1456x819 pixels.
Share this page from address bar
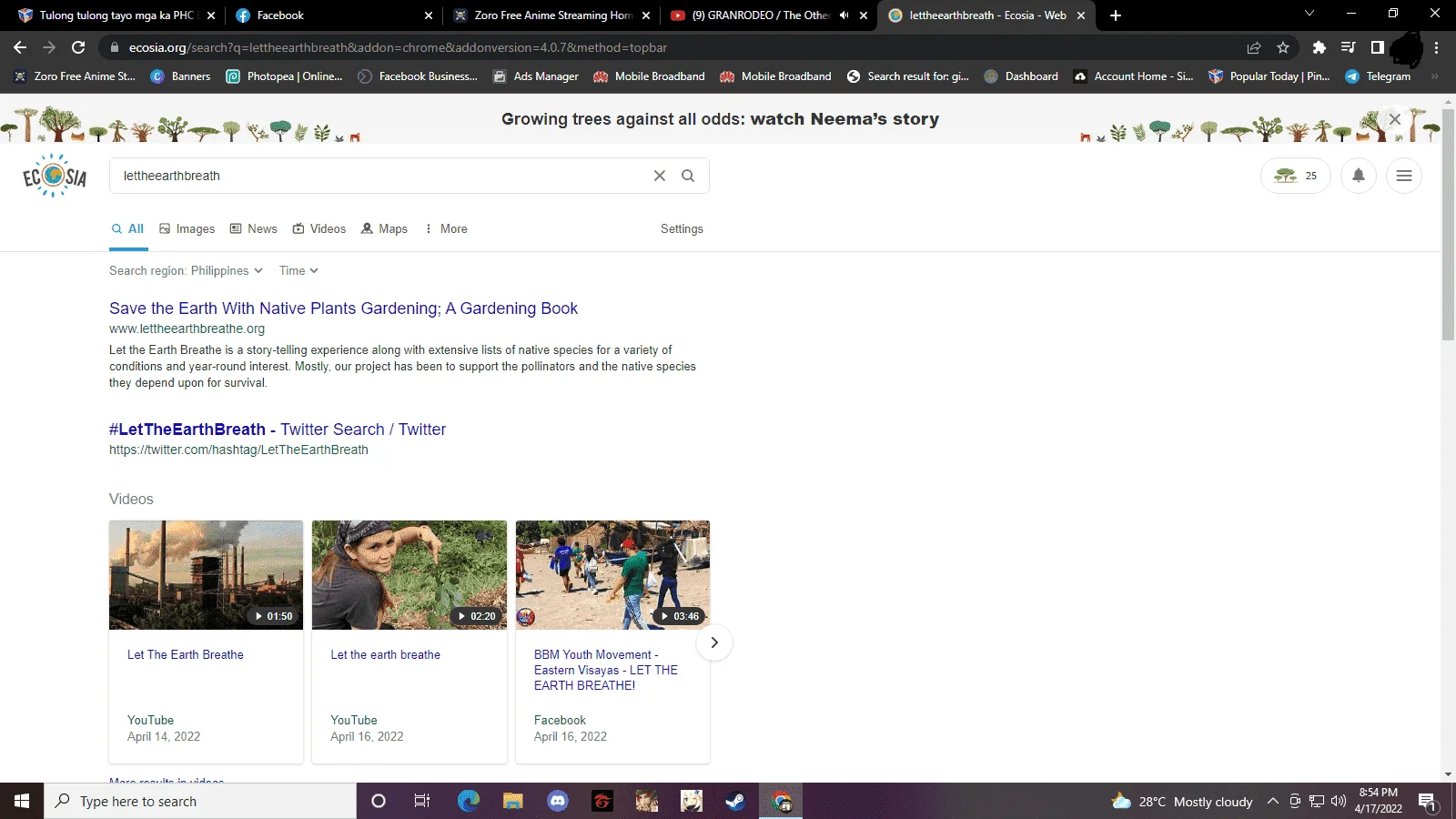pos(1254,47)
